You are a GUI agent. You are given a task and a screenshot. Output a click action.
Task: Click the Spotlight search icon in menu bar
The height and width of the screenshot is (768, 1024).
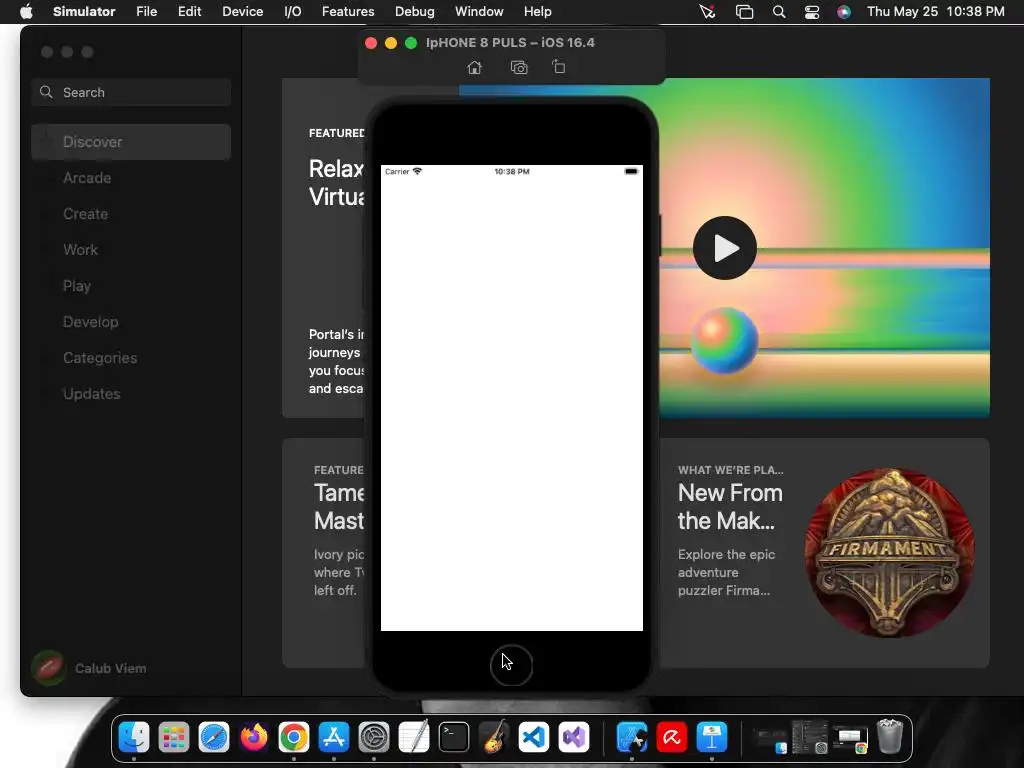tap(778, 12)
